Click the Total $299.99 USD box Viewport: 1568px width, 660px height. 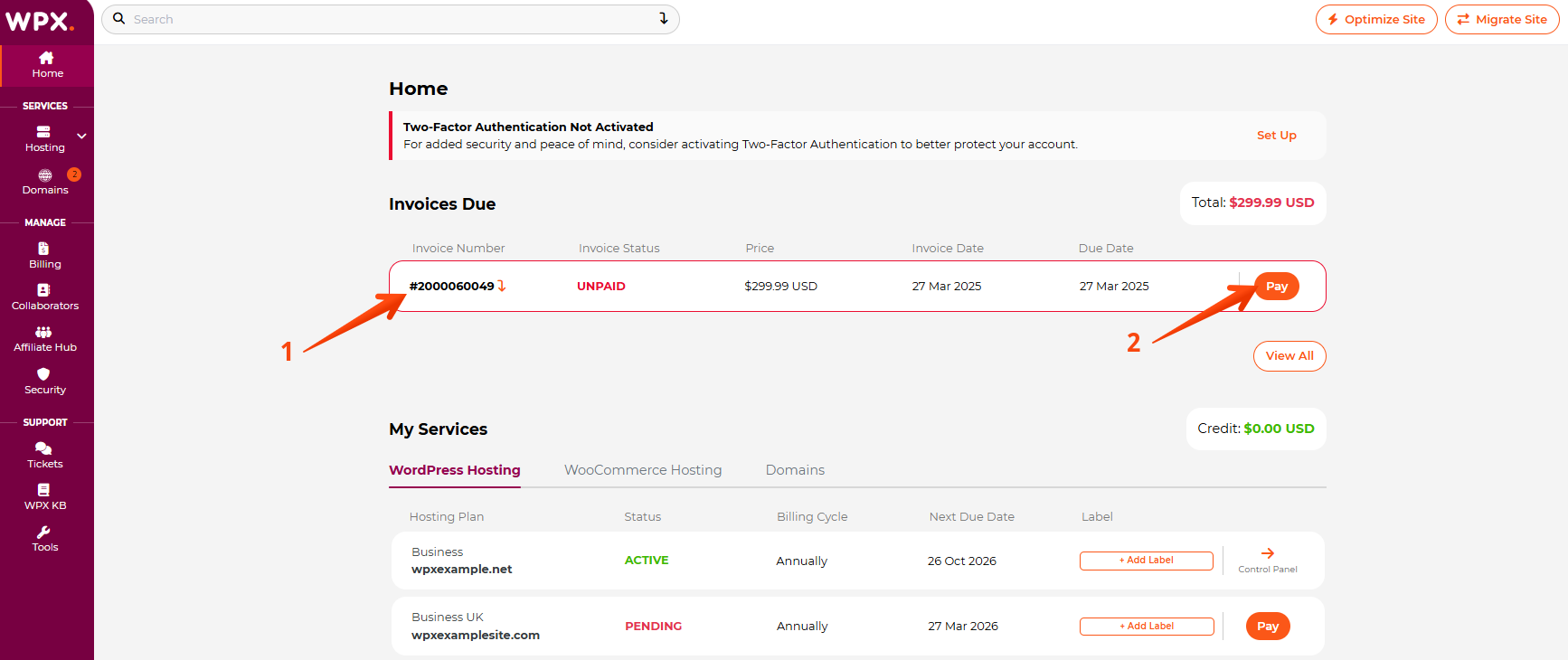(x=1252, y=203)
